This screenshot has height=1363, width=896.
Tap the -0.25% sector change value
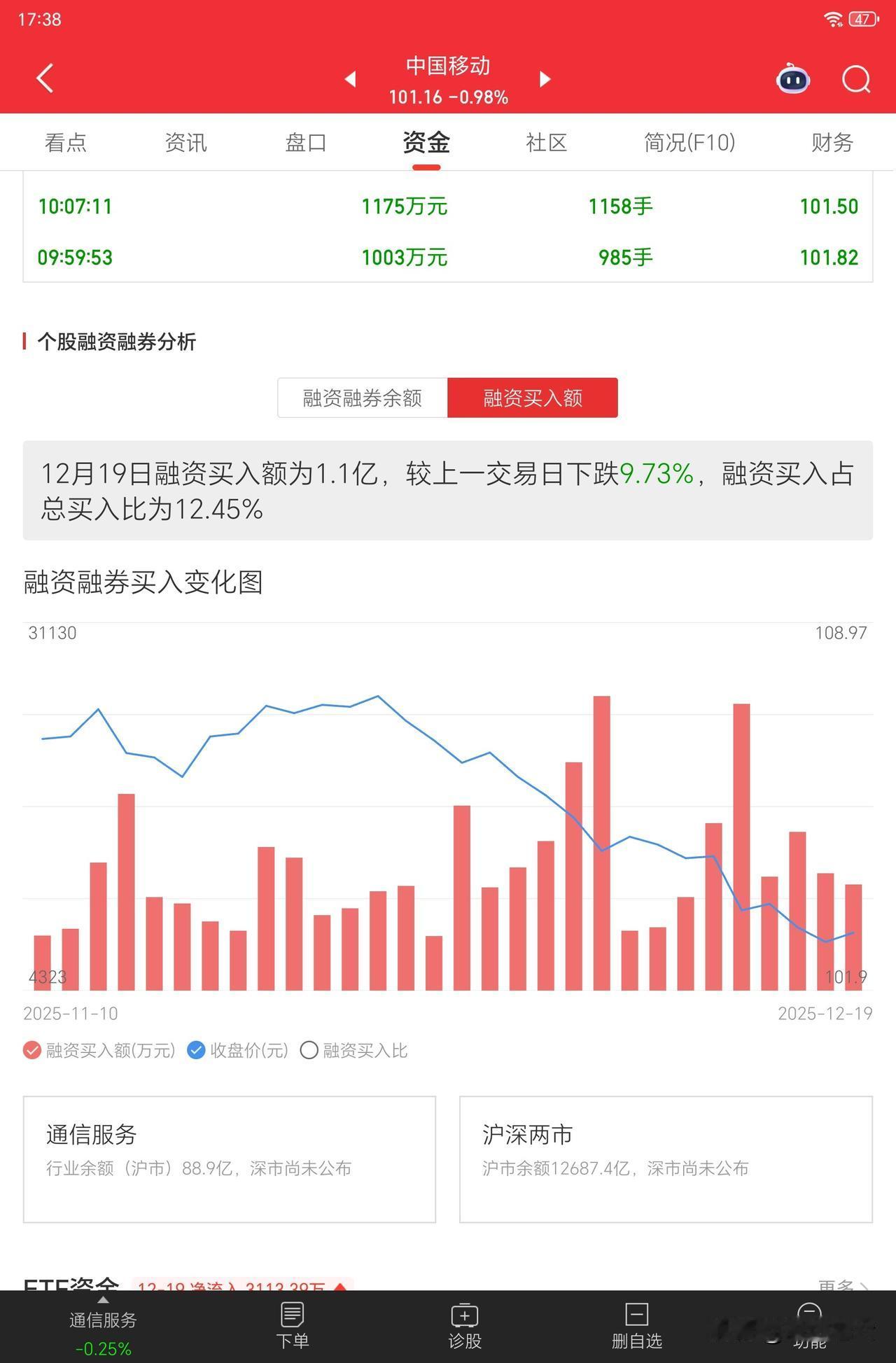[x=103, y=1348]
